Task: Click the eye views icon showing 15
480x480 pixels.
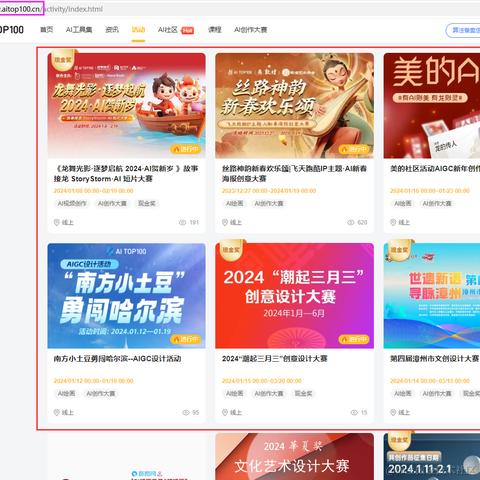Action: [354, 413]
